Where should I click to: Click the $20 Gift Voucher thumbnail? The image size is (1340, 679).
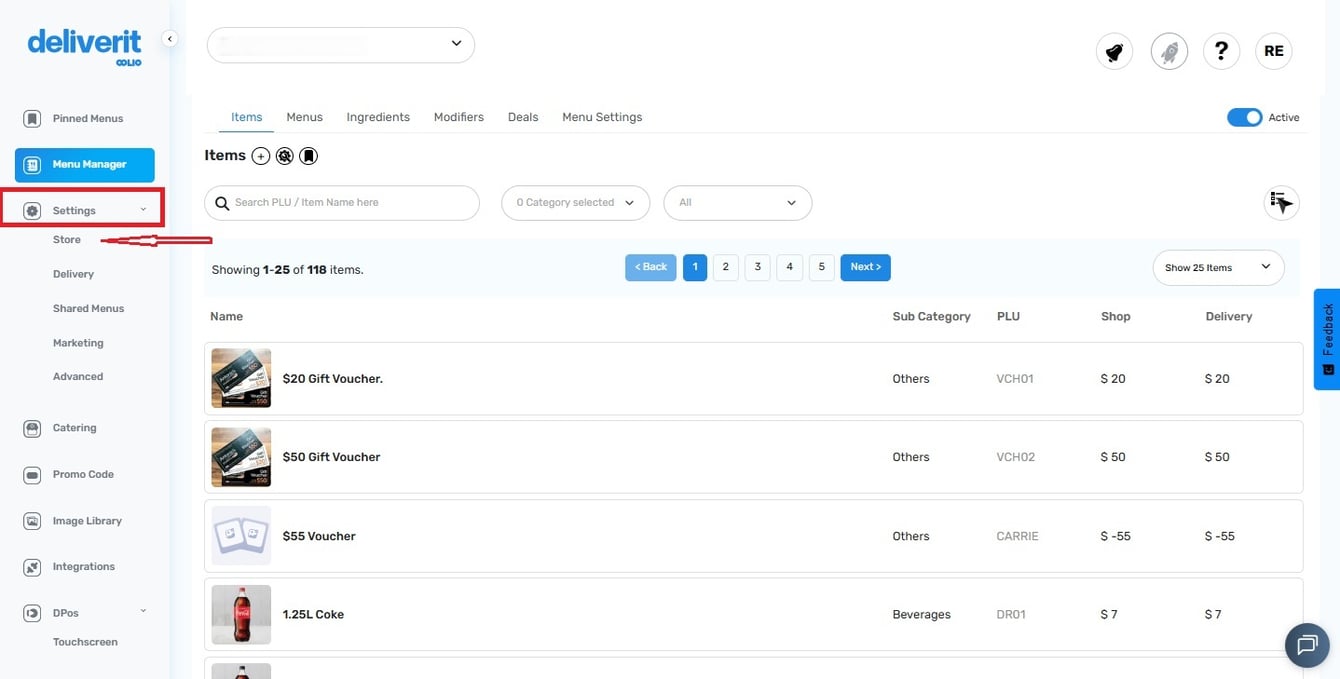(241, 378)
